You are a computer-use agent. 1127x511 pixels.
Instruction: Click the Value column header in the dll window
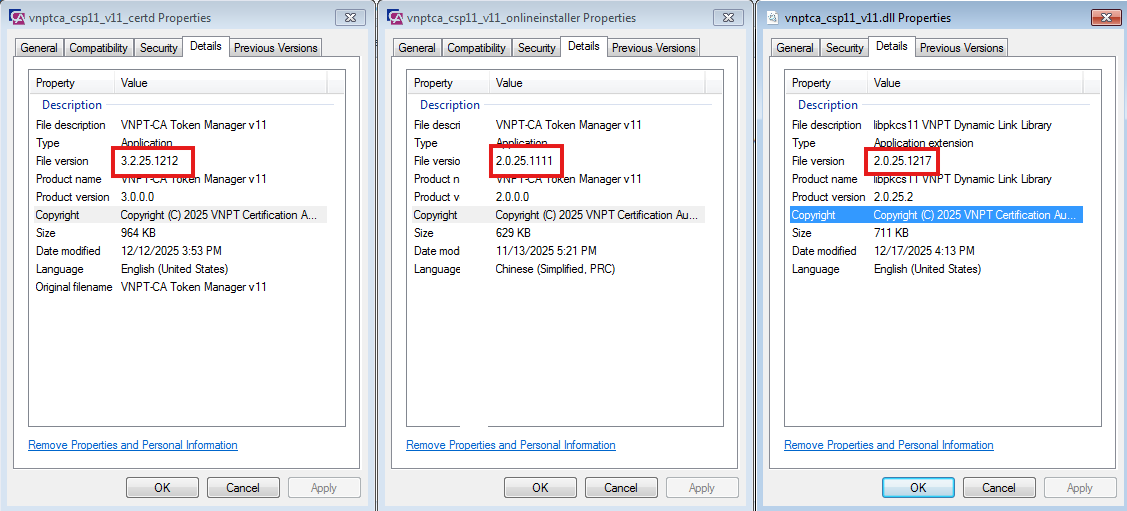pos(975,83)
